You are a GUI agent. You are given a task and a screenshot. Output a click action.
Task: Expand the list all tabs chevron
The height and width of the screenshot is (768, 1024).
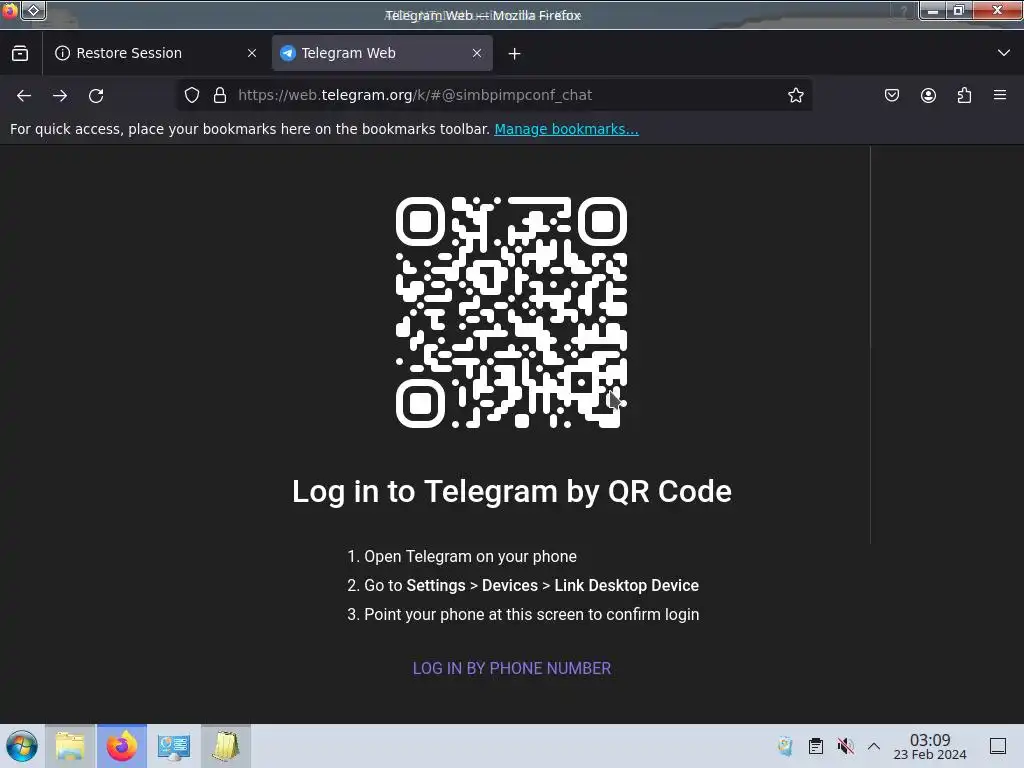pos(1004,53)
